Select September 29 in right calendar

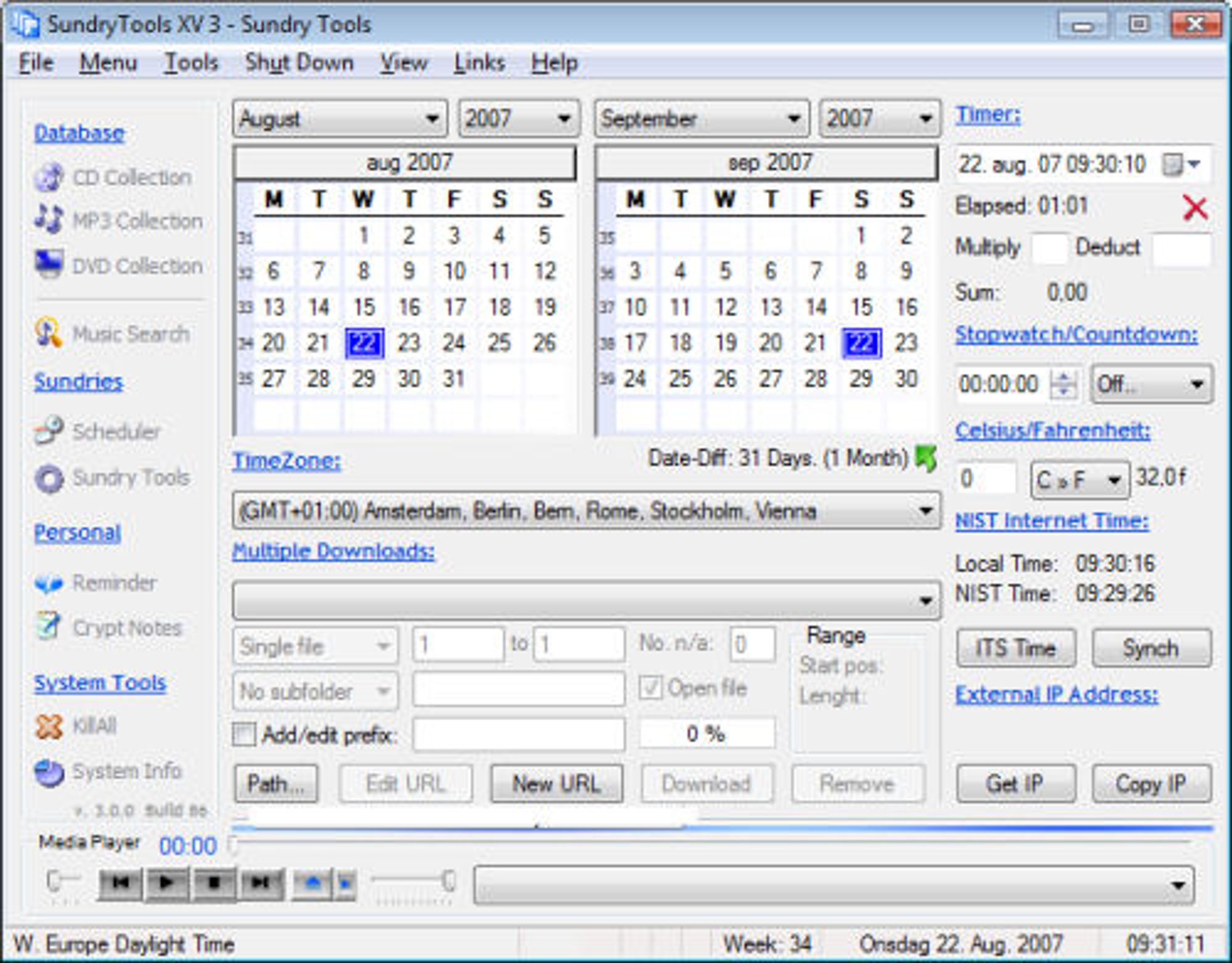861,379
